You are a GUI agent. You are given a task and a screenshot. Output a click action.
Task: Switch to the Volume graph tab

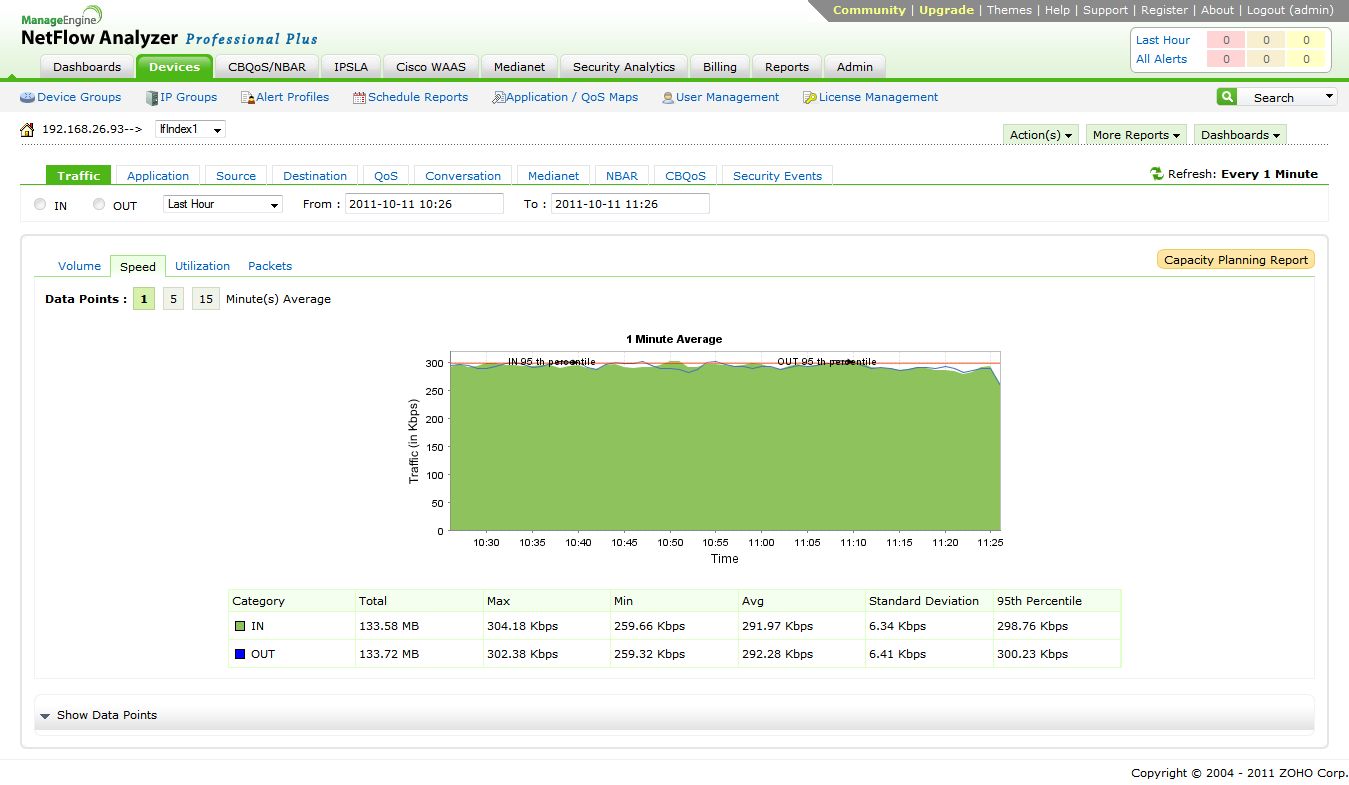(x=79, y=266)
